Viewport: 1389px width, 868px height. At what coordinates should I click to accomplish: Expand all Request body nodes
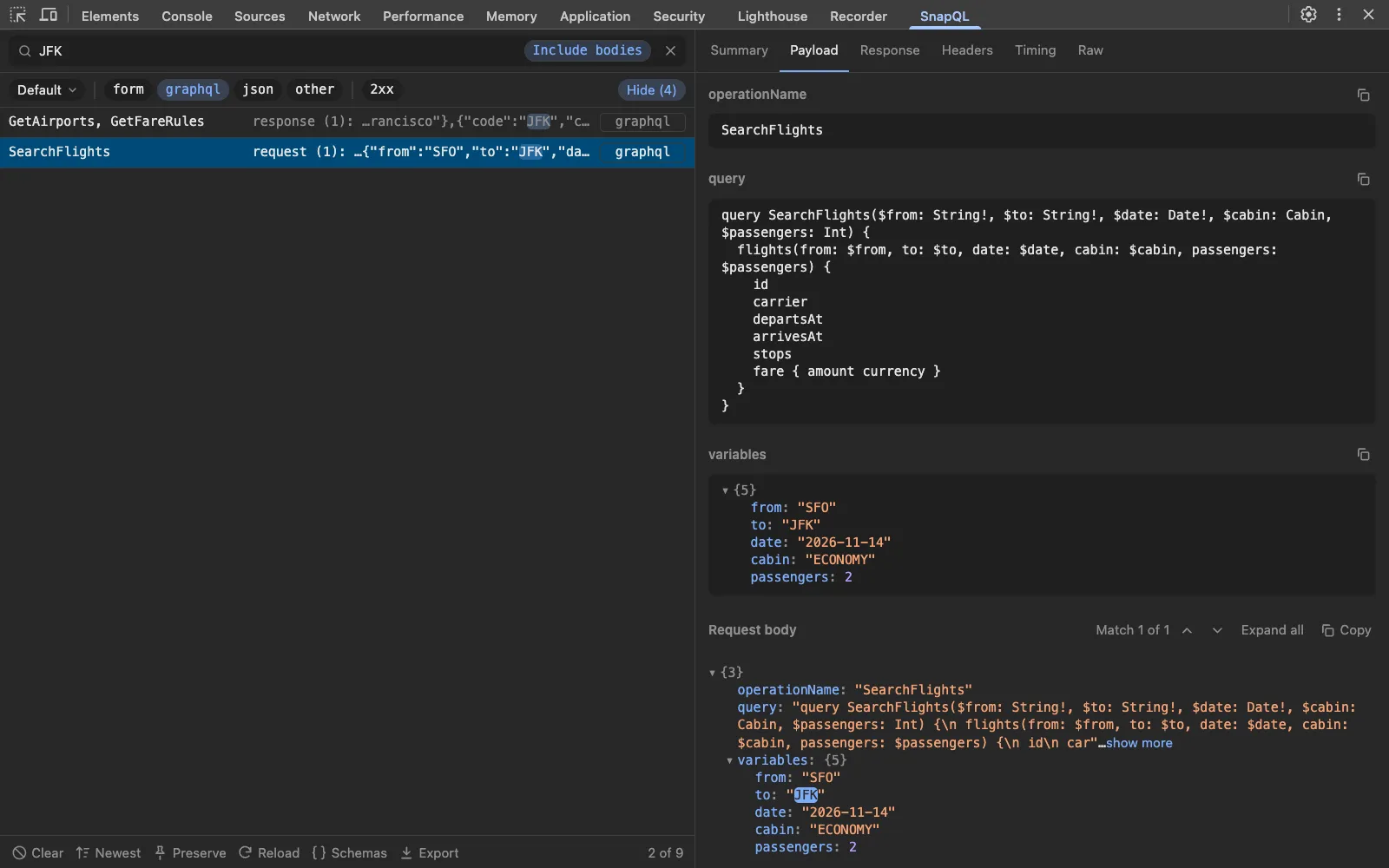(1272, 630)
